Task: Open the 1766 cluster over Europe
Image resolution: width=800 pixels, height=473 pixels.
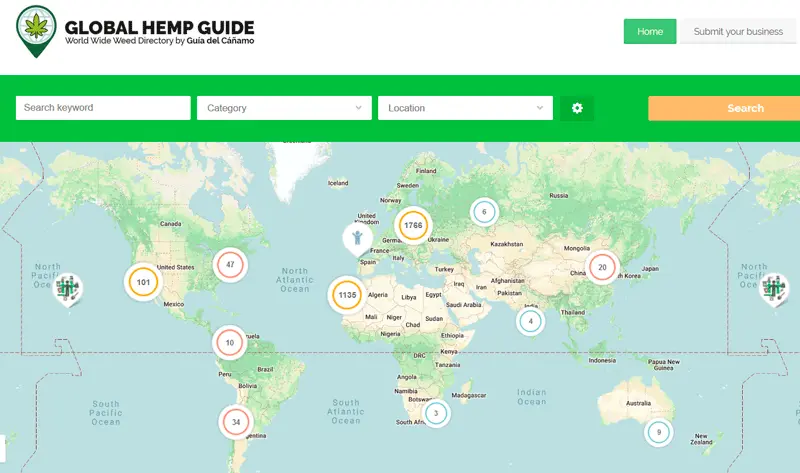Action: [413, 225]
